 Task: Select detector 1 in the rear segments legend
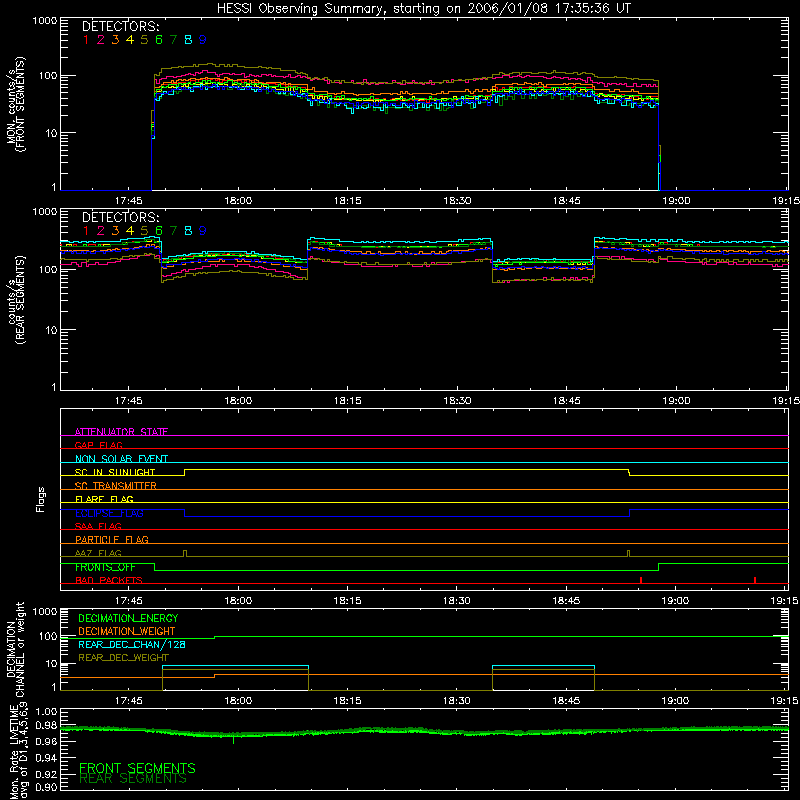coord(86,231)
